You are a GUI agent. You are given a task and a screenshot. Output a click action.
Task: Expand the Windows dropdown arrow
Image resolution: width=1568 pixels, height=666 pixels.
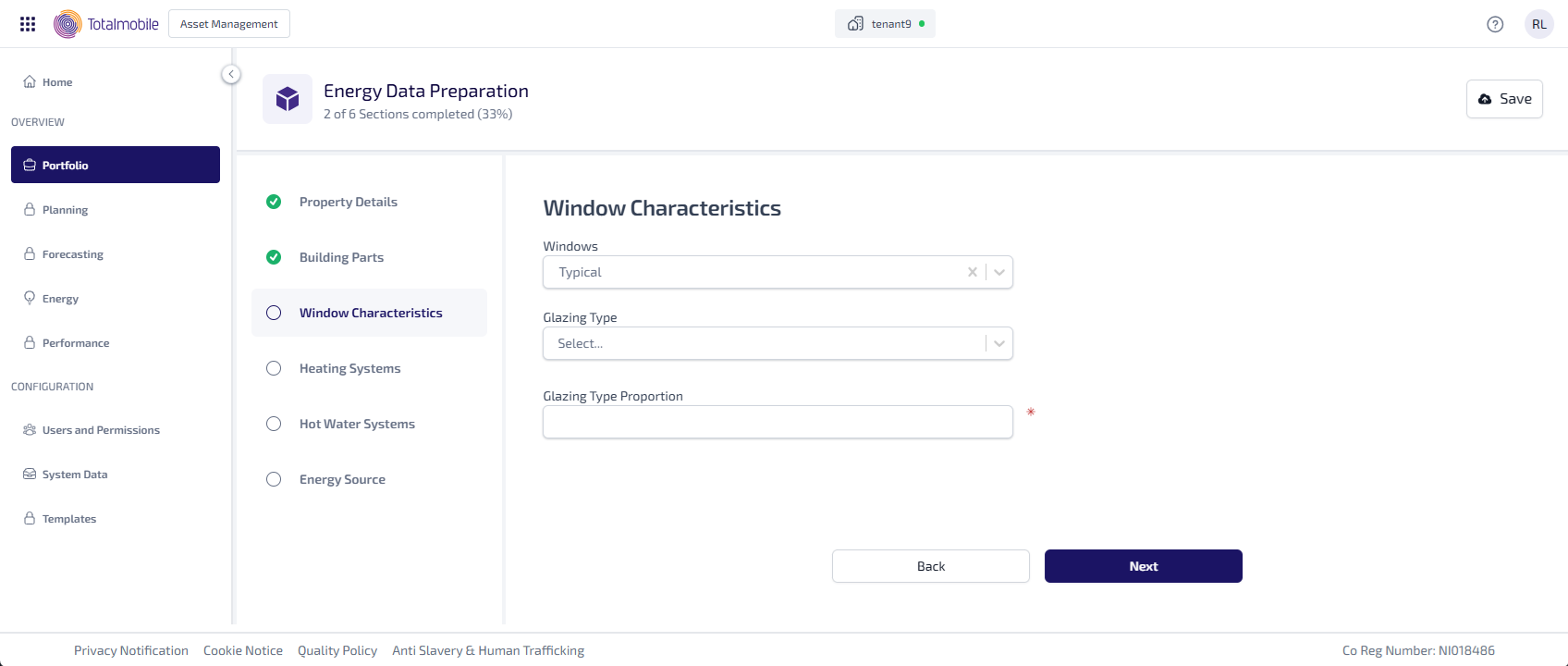(x=999, y=272)
